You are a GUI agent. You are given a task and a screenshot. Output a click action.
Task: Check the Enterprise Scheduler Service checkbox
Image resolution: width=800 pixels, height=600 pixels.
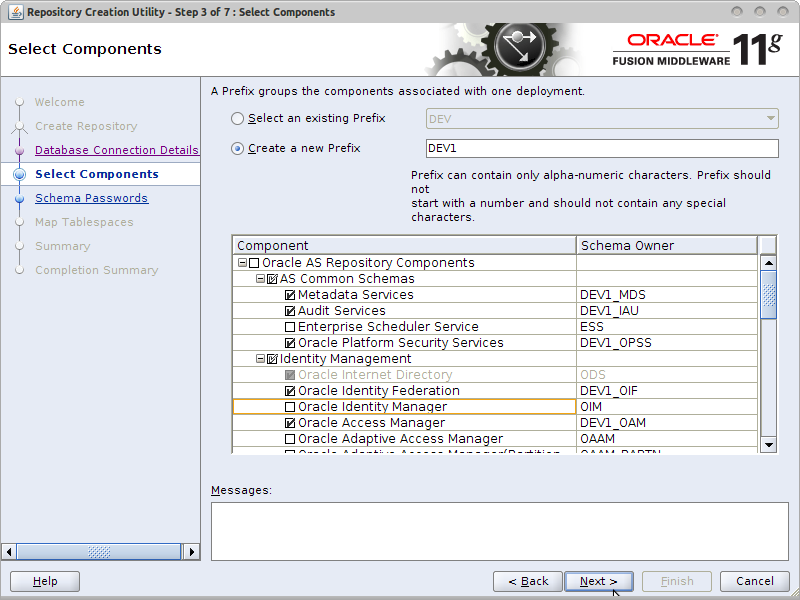pos(290,327)
